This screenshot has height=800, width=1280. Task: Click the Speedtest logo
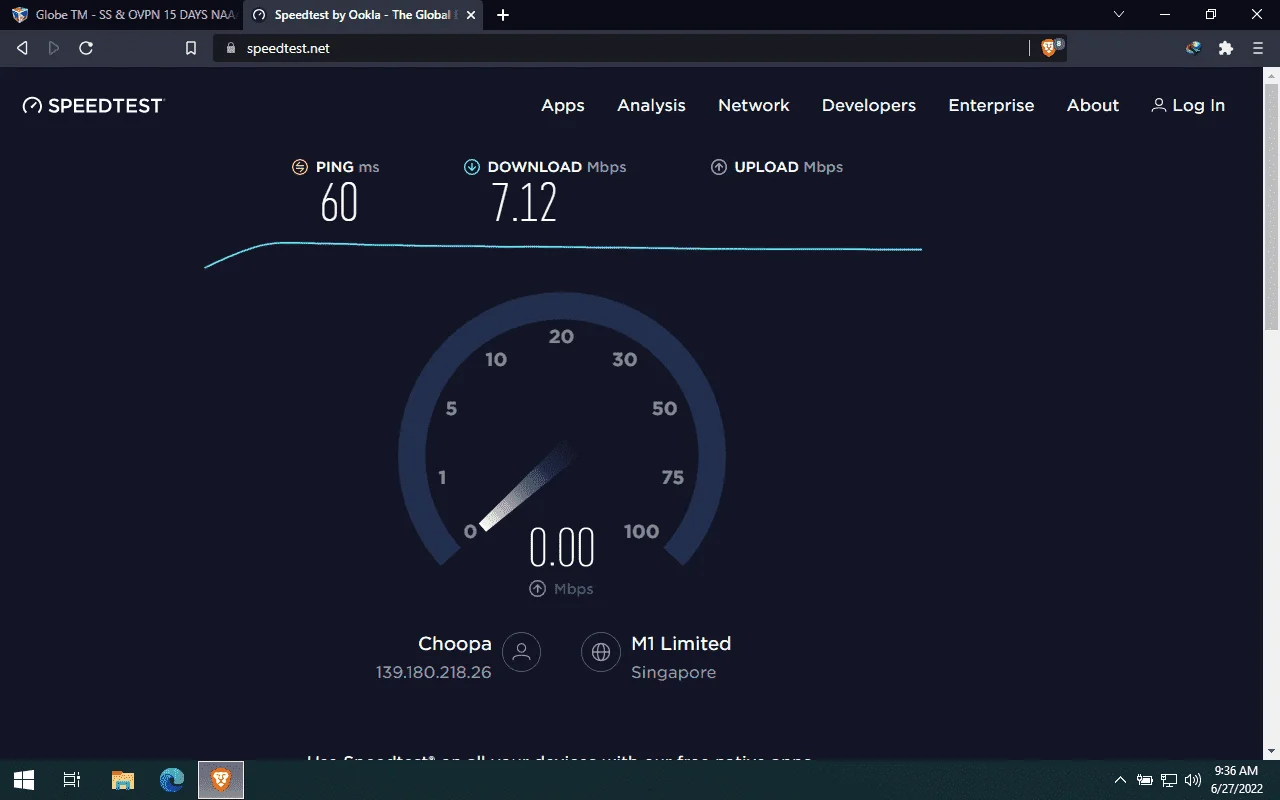(92, 105)
